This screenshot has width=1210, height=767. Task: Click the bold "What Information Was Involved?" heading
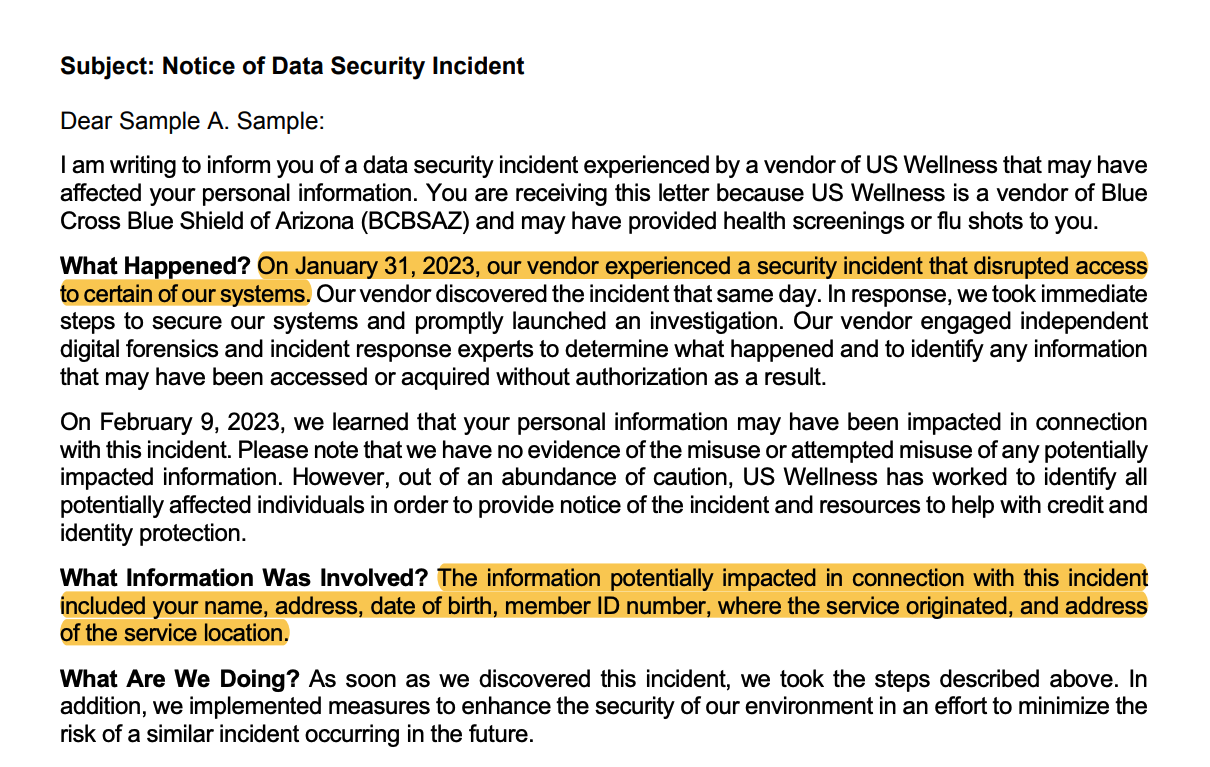point(244,578)
